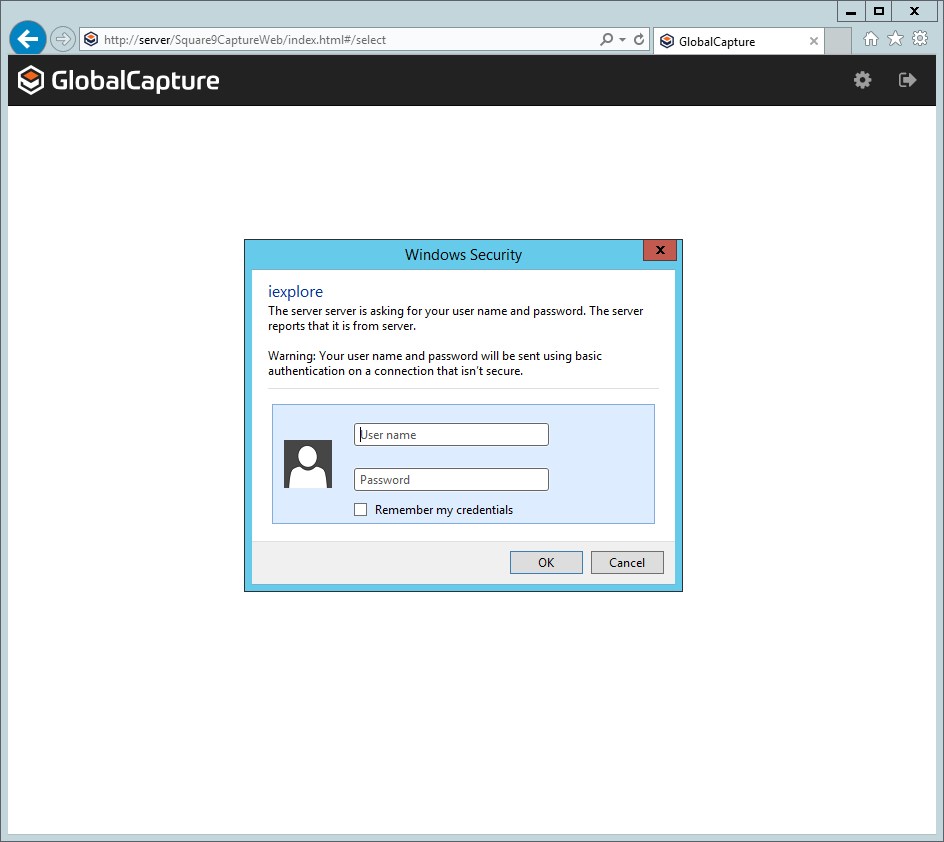
Task: Select the GlobalCapture browser tab
Action: tap(730, 42)
